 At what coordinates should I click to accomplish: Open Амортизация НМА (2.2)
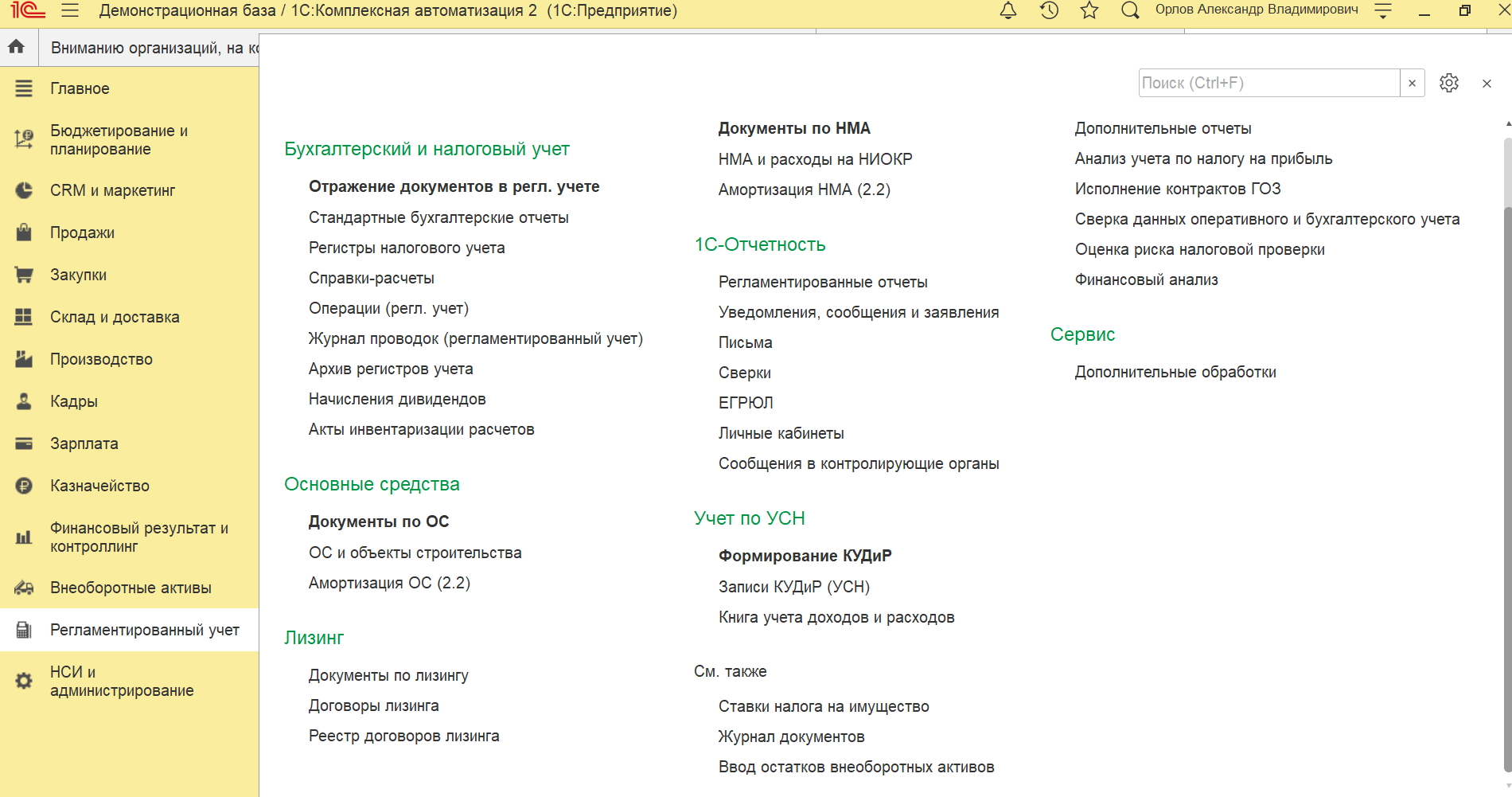point(805,189)
